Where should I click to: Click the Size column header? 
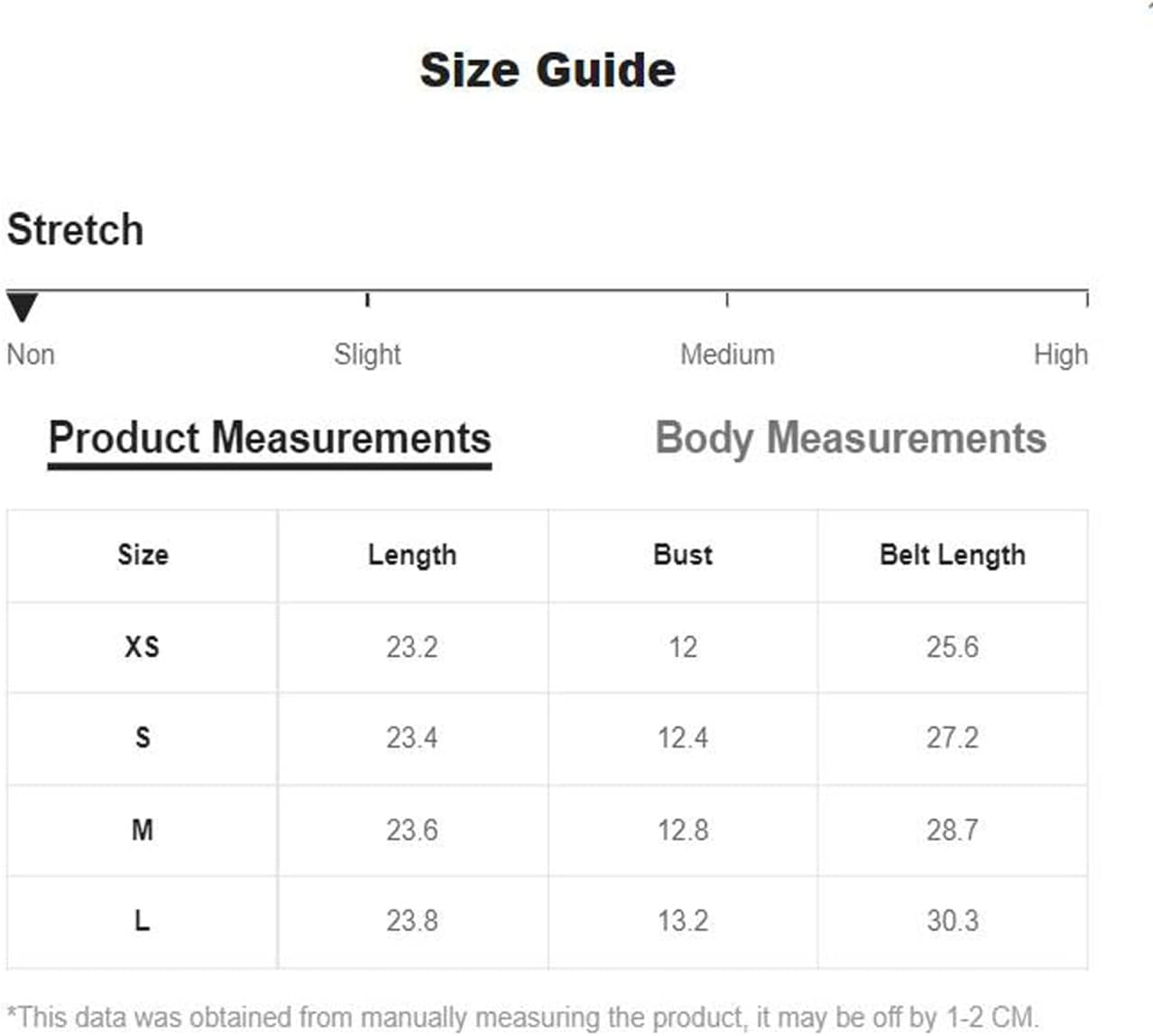pos(143,555)
